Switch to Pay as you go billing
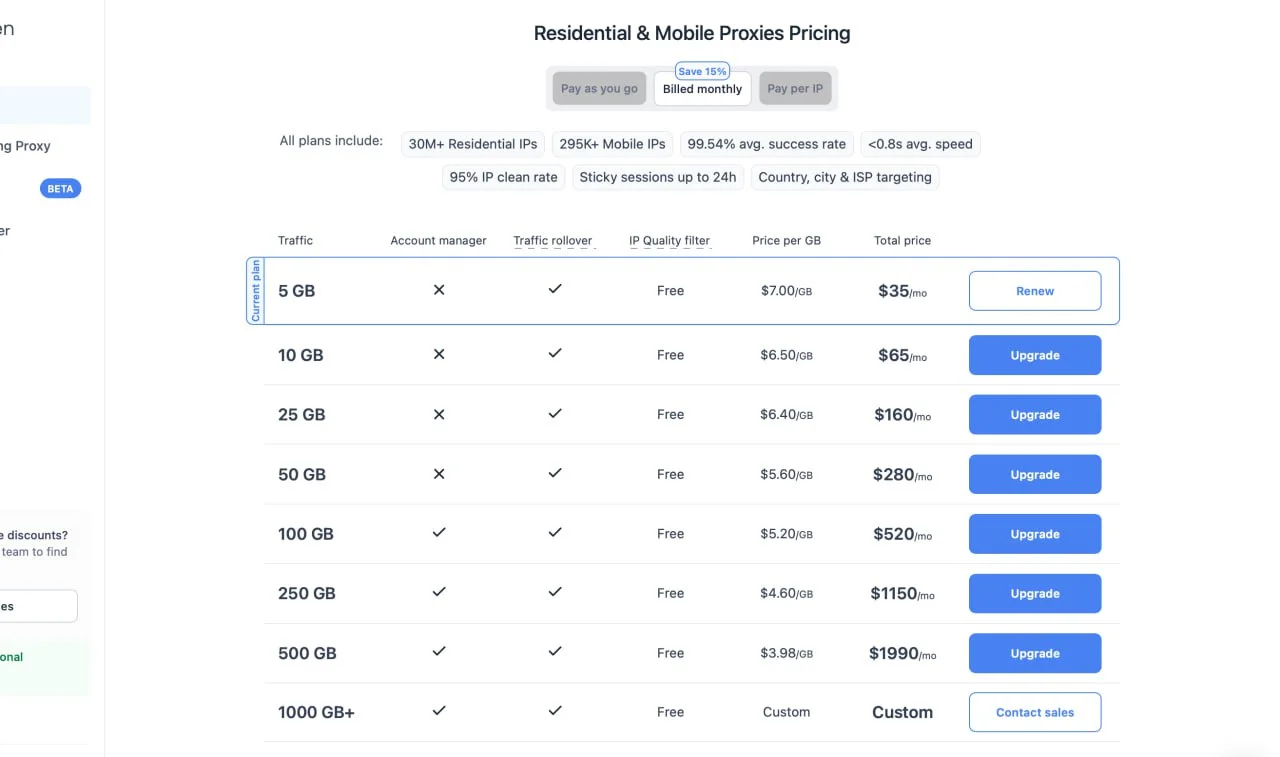Screen dimensions: 1280x757 599,89
